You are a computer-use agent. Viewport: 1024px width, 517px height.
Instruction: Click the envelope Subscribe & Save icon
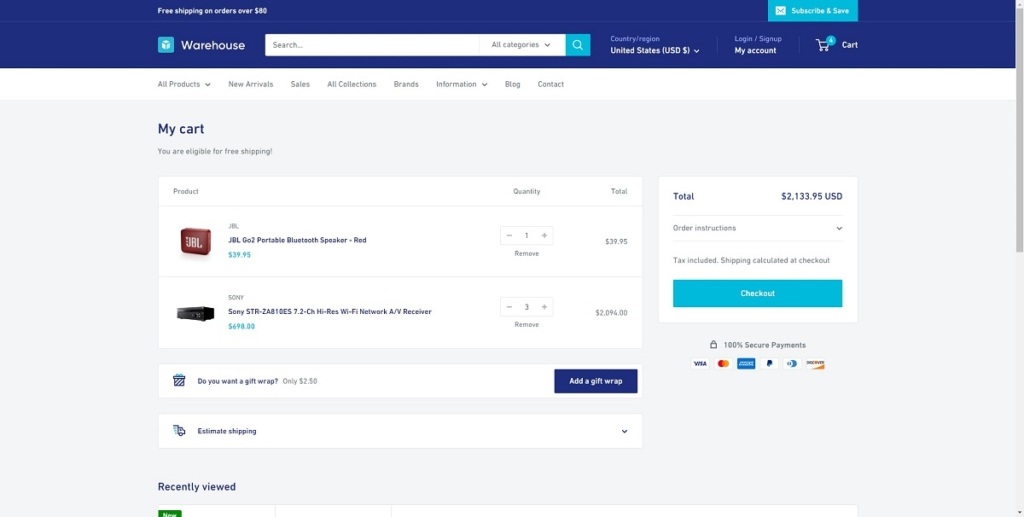780,11
